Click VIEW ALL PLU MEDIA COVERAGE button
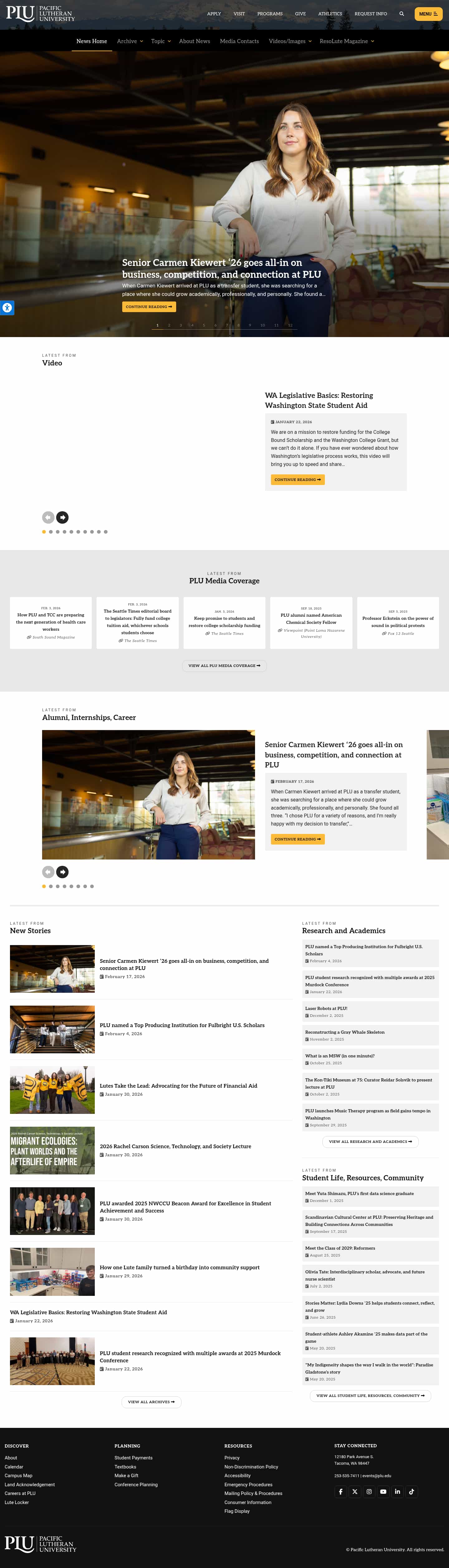Screen dimensions: 449x1568 click(x=224, y=665)
